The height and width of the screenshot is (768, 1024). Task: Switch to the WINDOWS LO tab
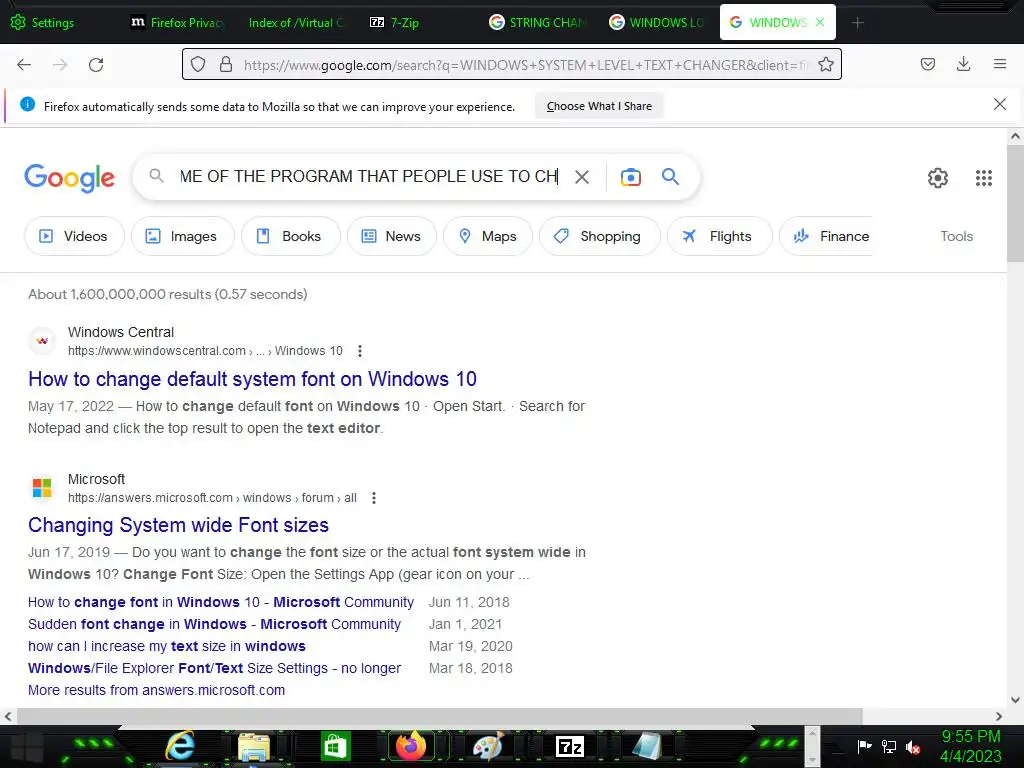656,22
